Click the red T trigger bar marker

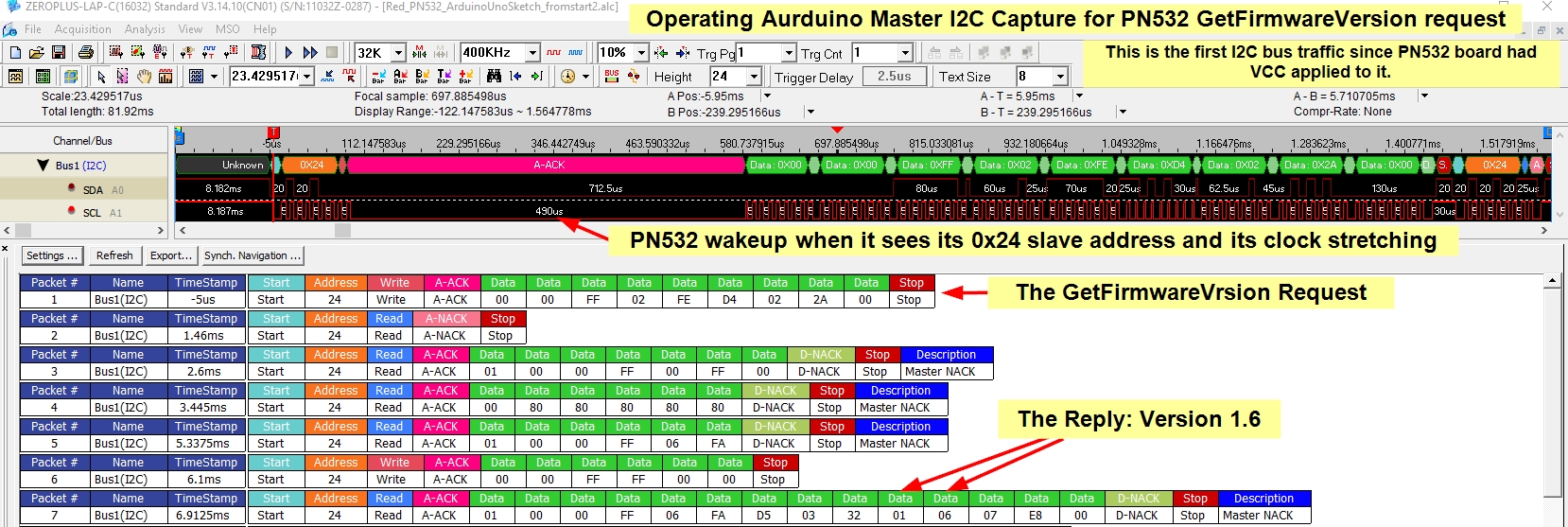[x=273, y=132]
